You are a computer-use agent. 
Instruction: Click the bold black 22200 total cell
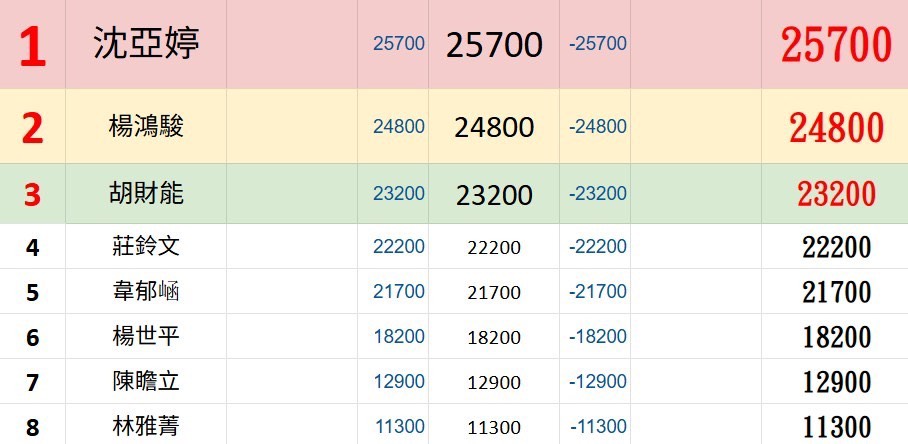pos(836,247)
